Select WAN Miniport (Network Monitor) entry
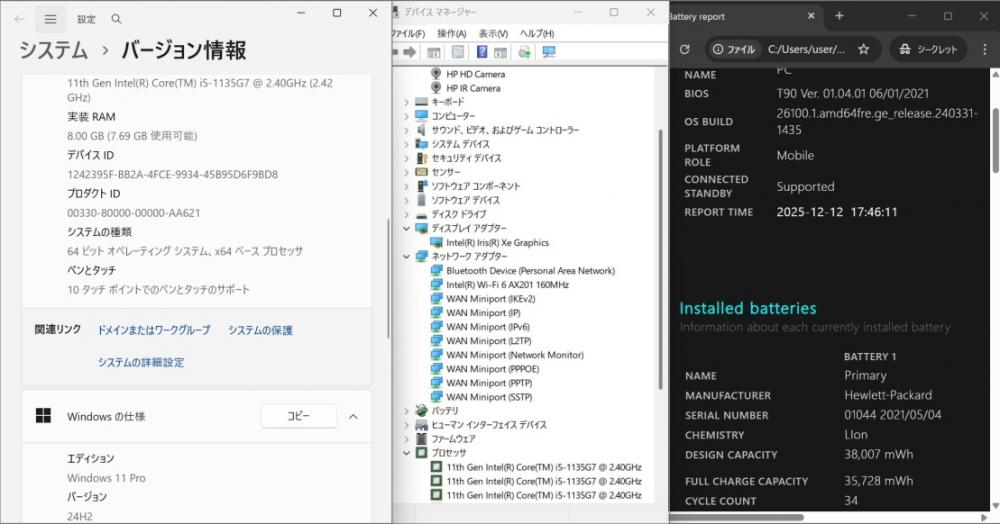This screenshot has height=524, width=1000. 515,354
